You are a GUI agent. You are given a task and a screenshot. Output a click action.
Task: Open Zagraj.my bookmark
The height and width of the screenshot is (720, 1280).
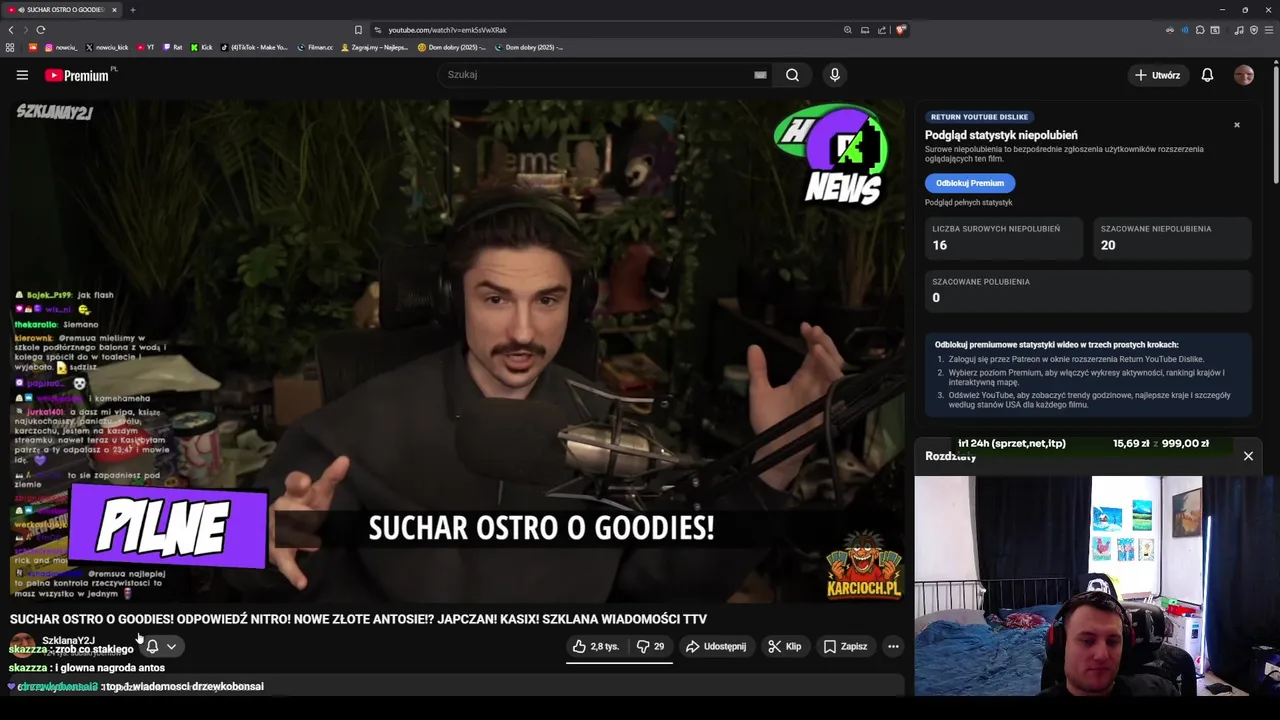(x=375, y=47)
